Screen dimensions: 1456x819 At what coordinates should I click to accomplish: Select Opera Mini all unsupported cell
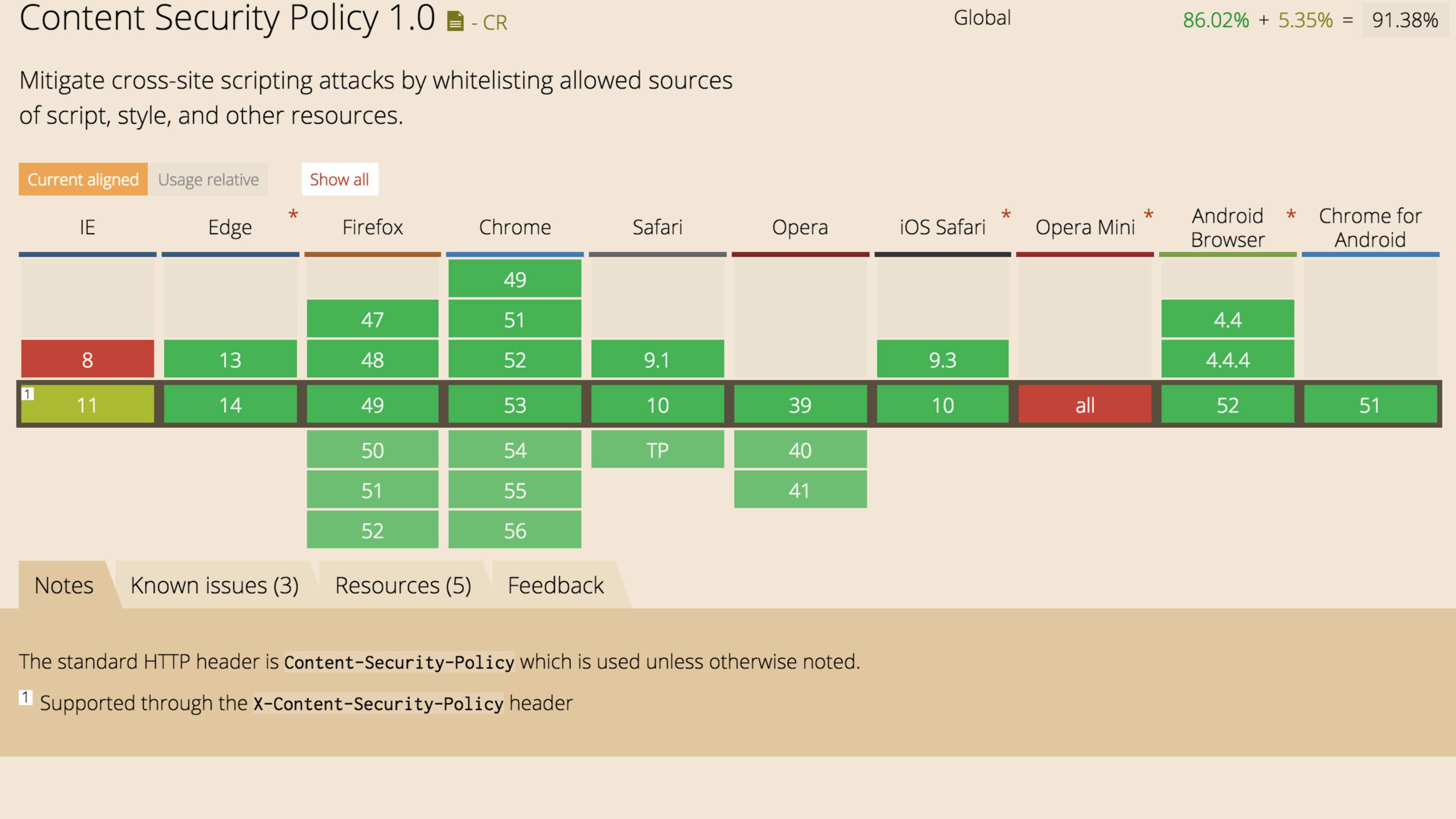coord(1085,404)
